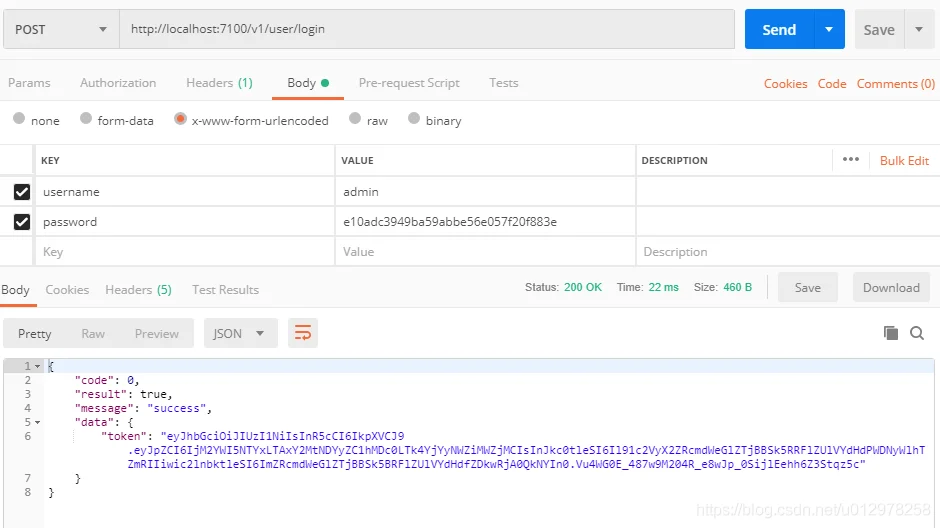Collapse the JSON root object at line 1
Image resolution: width=940 pixels, height=528 pixels.
point(38,367)
